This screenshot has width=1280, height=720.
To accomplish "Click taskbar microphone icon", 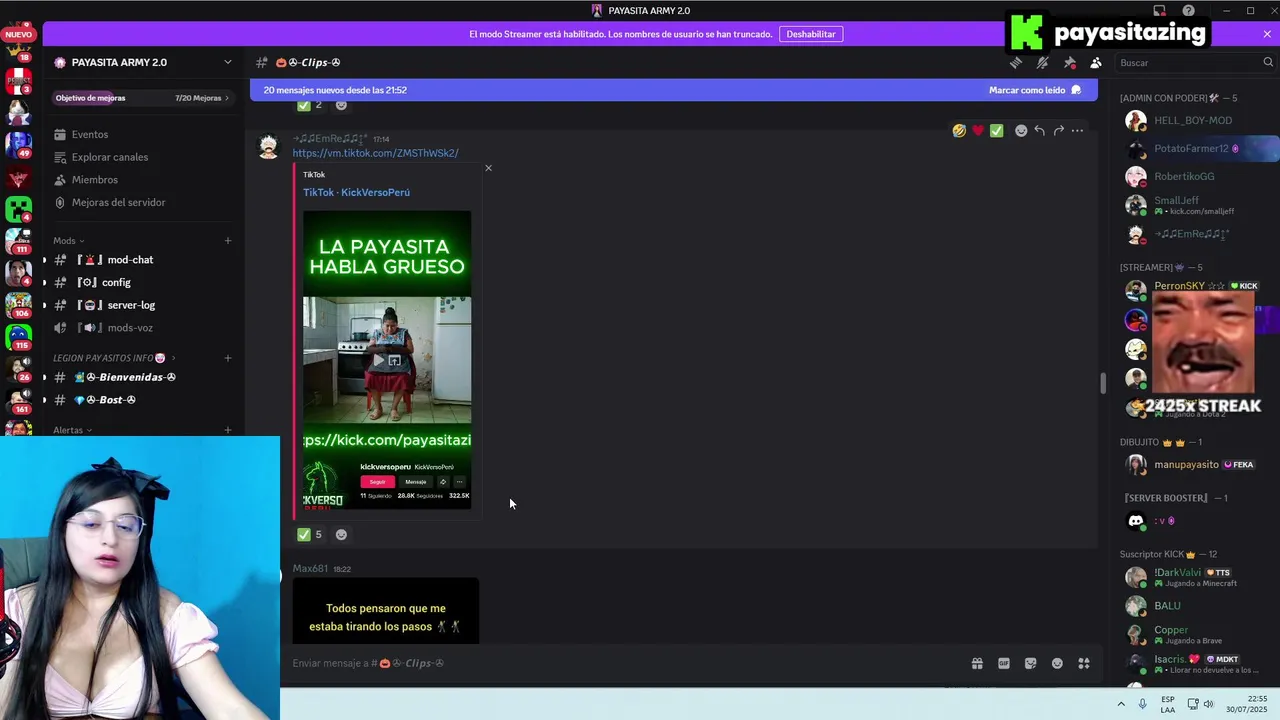I will pos(1142,704).
